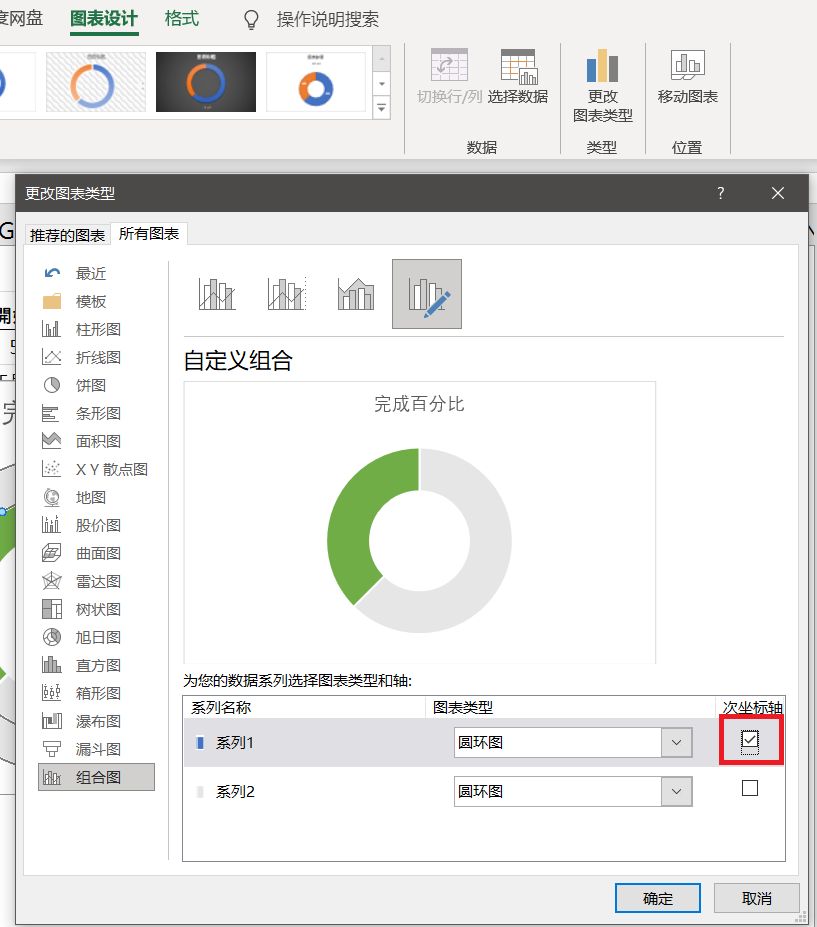Select clustered column-line combo subtype icon
817x927 pixels.
pyautogui.click(x=217, y=294)
